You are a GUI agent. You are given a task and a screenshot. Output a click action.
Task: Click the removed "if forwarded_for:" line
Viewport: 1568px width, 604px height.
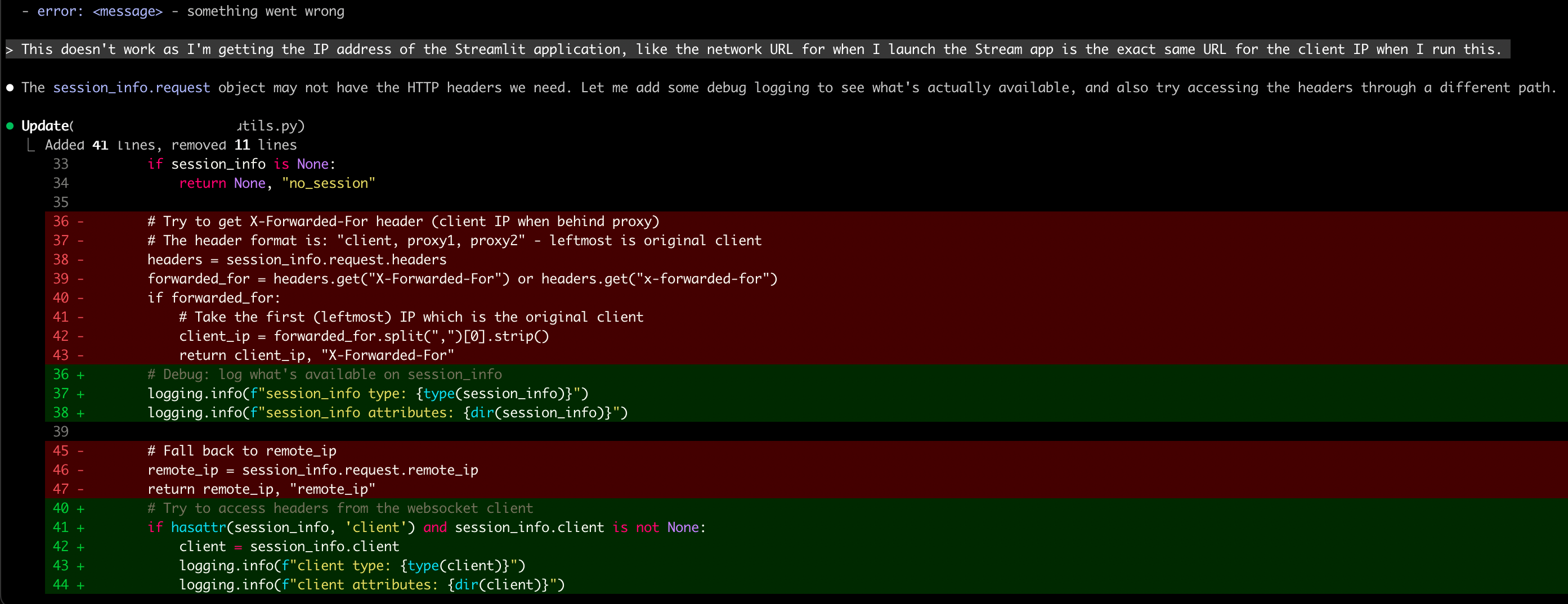coord(214,298)
